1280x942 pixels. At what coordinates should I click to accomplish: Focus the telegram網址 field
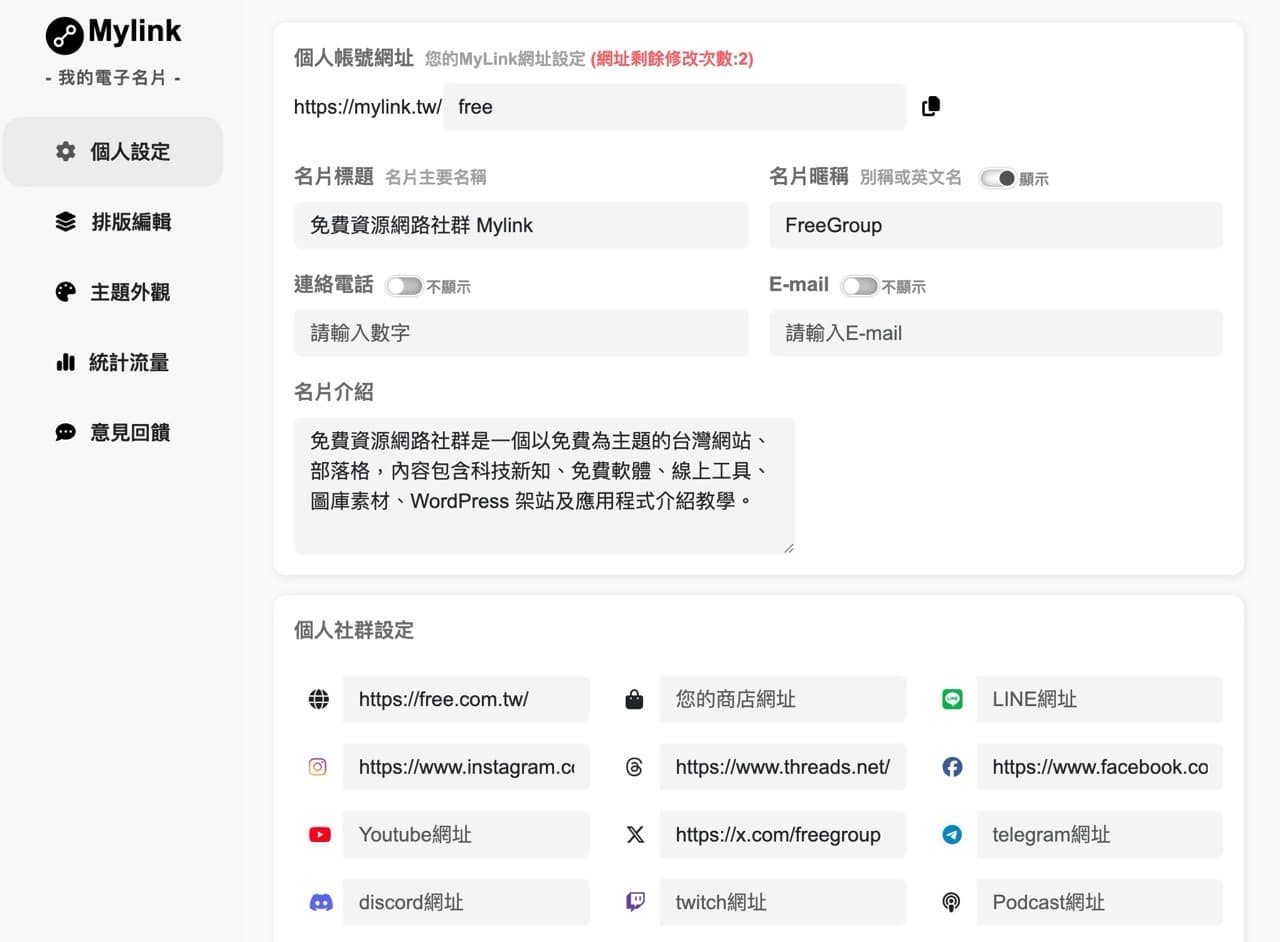(x=1100, y=834)
